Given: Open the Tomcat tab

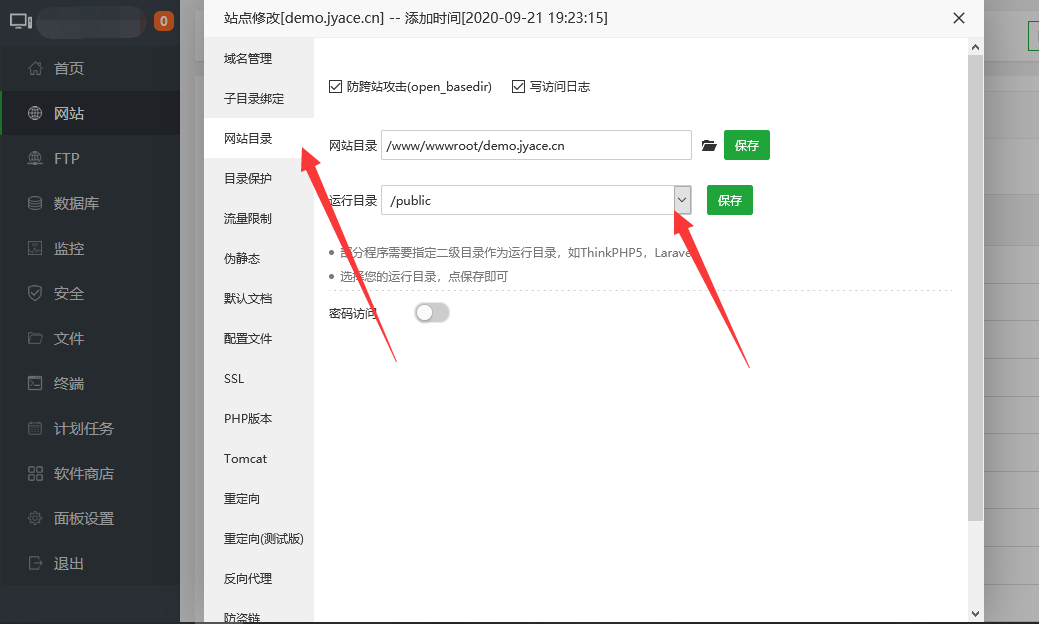Looking at the screenshot, I should click(259, 458).
